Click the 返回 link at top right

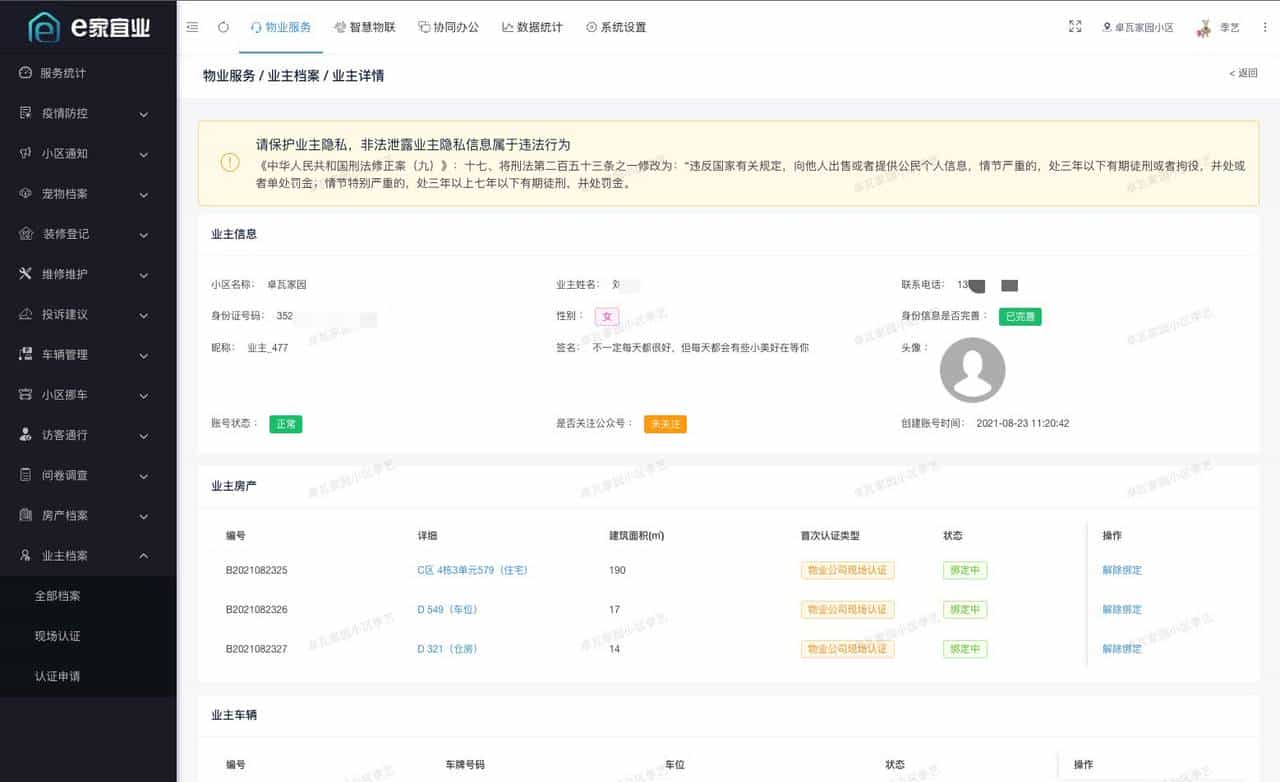click(x=1242, y=74)
